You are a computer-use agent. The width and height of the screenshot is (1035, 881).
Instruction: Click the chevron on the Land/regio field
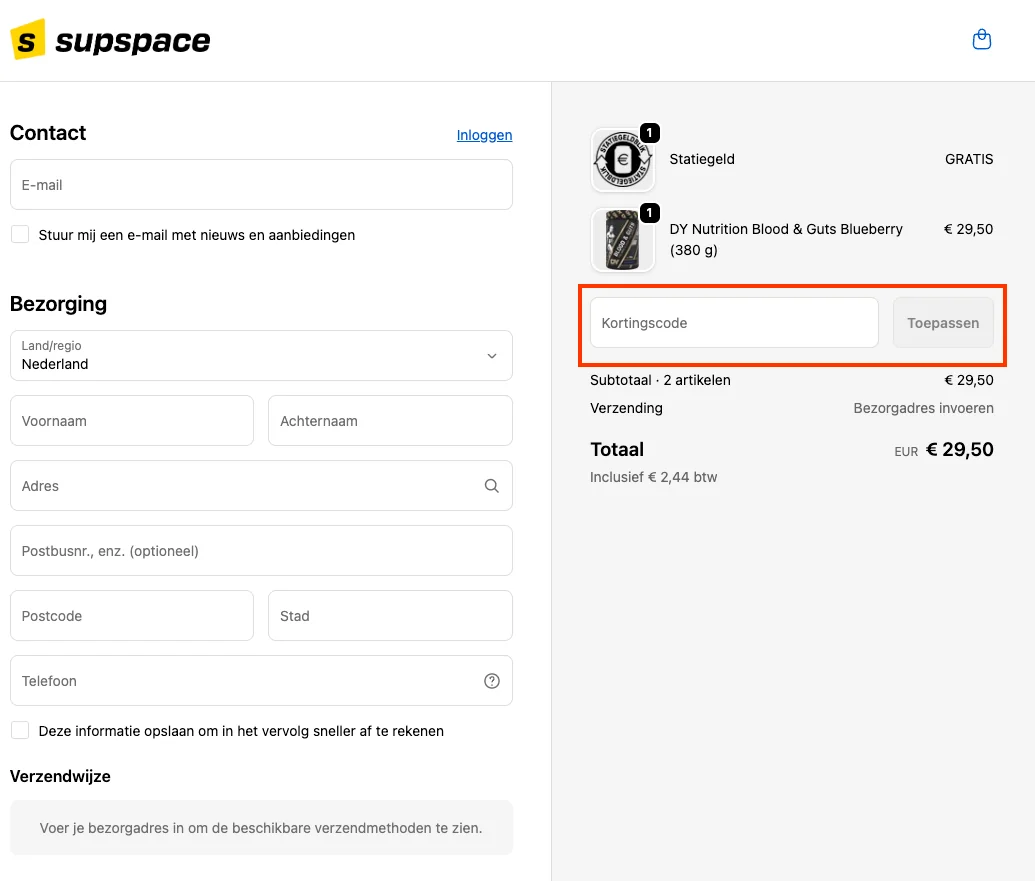[x=491, y=355]
